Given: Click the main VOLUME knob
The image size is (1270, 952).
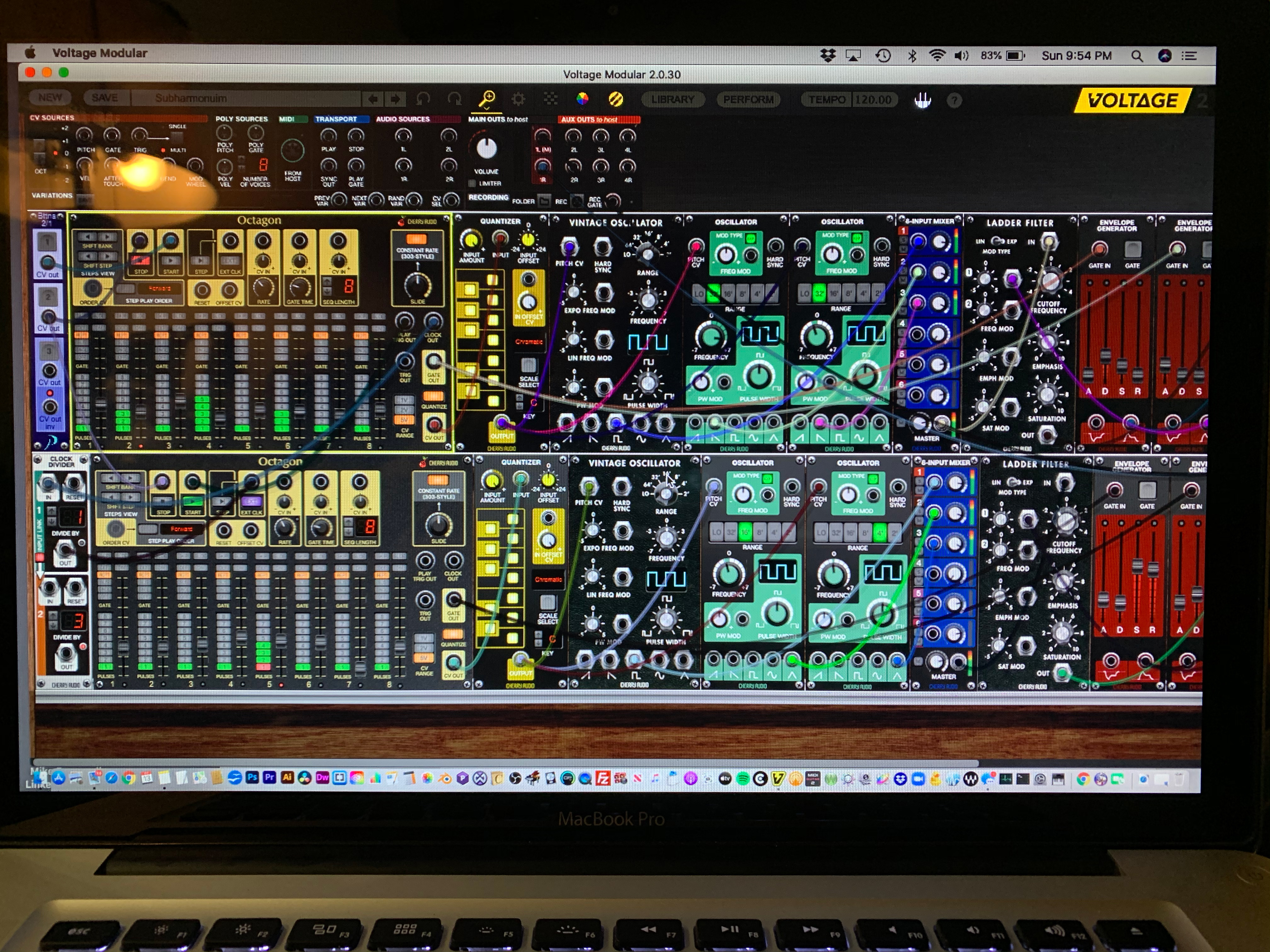Looking at the screenshot, I should pos(486,148).
